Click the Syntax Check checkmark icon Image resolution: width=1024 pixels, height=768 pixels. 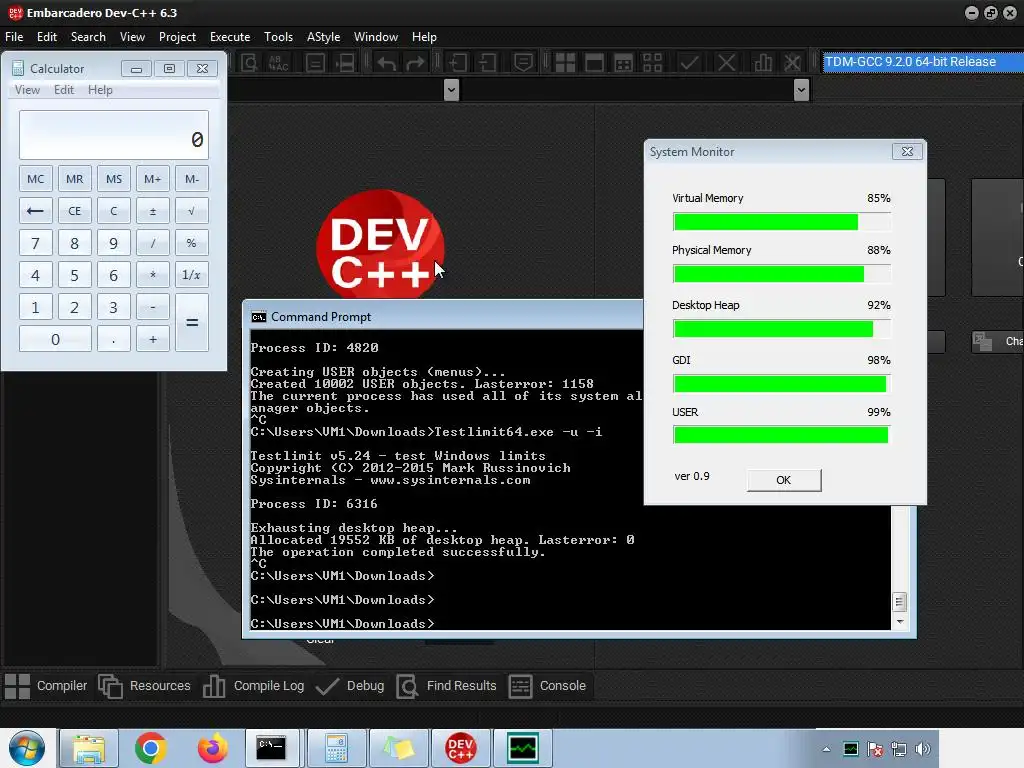coord(689,63)
